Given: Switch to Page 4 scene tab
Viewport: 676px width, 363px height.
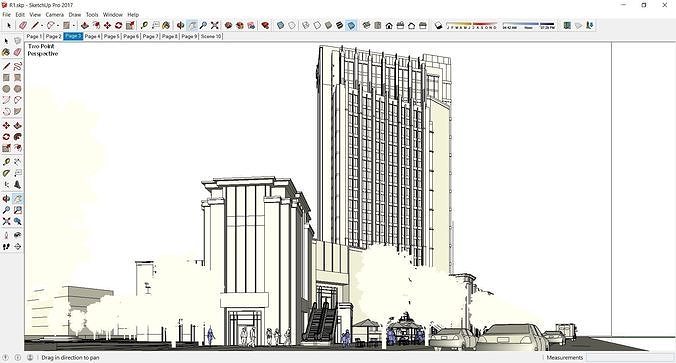Looking at the screenshot, I should pos(92,36).
